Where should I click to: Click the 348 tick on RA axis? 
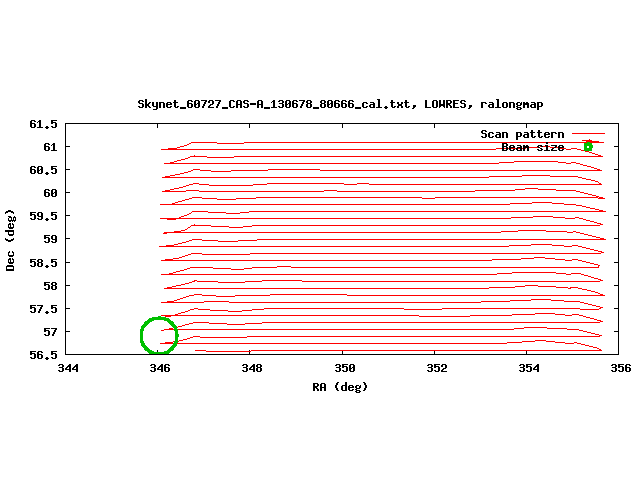point(252,368)
